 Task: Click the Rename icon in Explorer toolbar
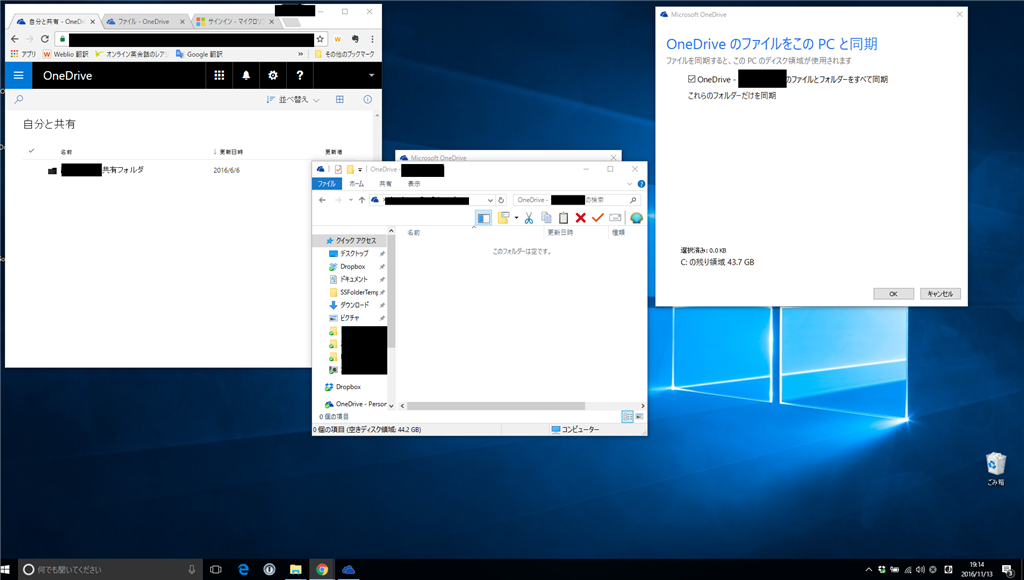[615, 218]
